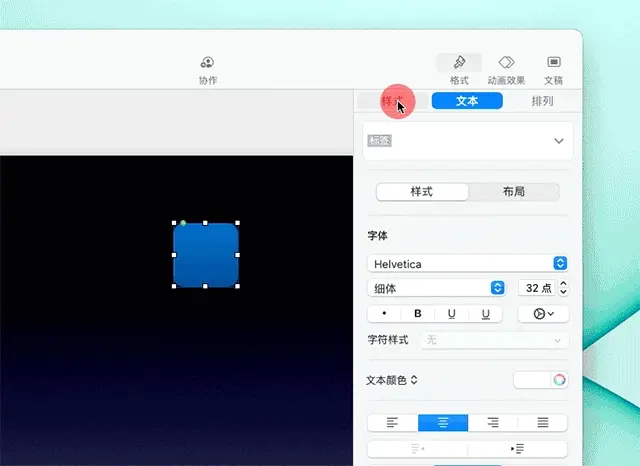This screenshot has width=640, height=466.
Task: Increase the text indent level
Action: click(517, 449)
